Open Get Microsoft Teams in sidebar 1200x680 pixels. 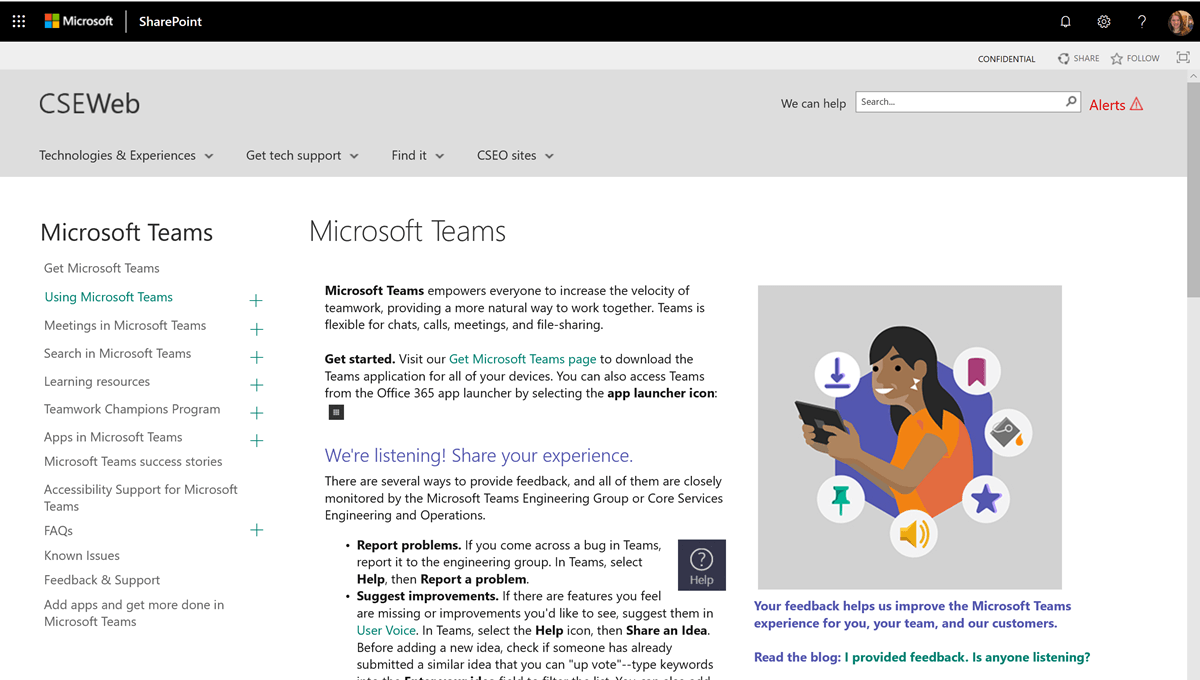[x=102, y=268]
